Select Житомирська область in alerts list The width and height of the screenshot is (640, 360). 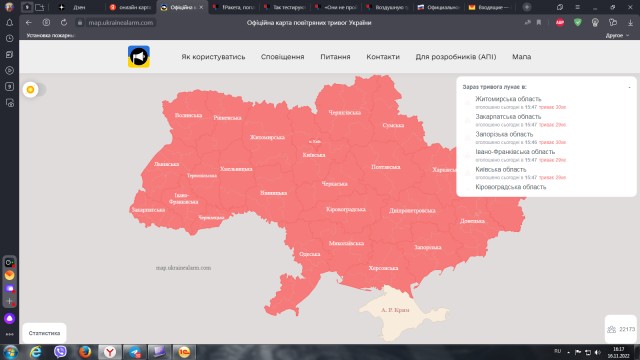tap(508, 99)
